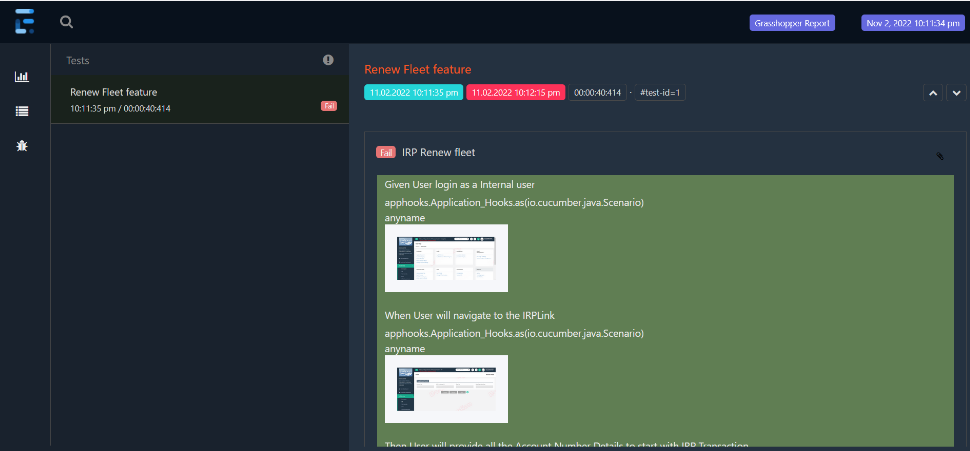Click '10:11:35 pm / 00:00:40:414' under Renew Fleet feature
The image size is (970, 451).
pyautogui.click(x=121, y=108)
